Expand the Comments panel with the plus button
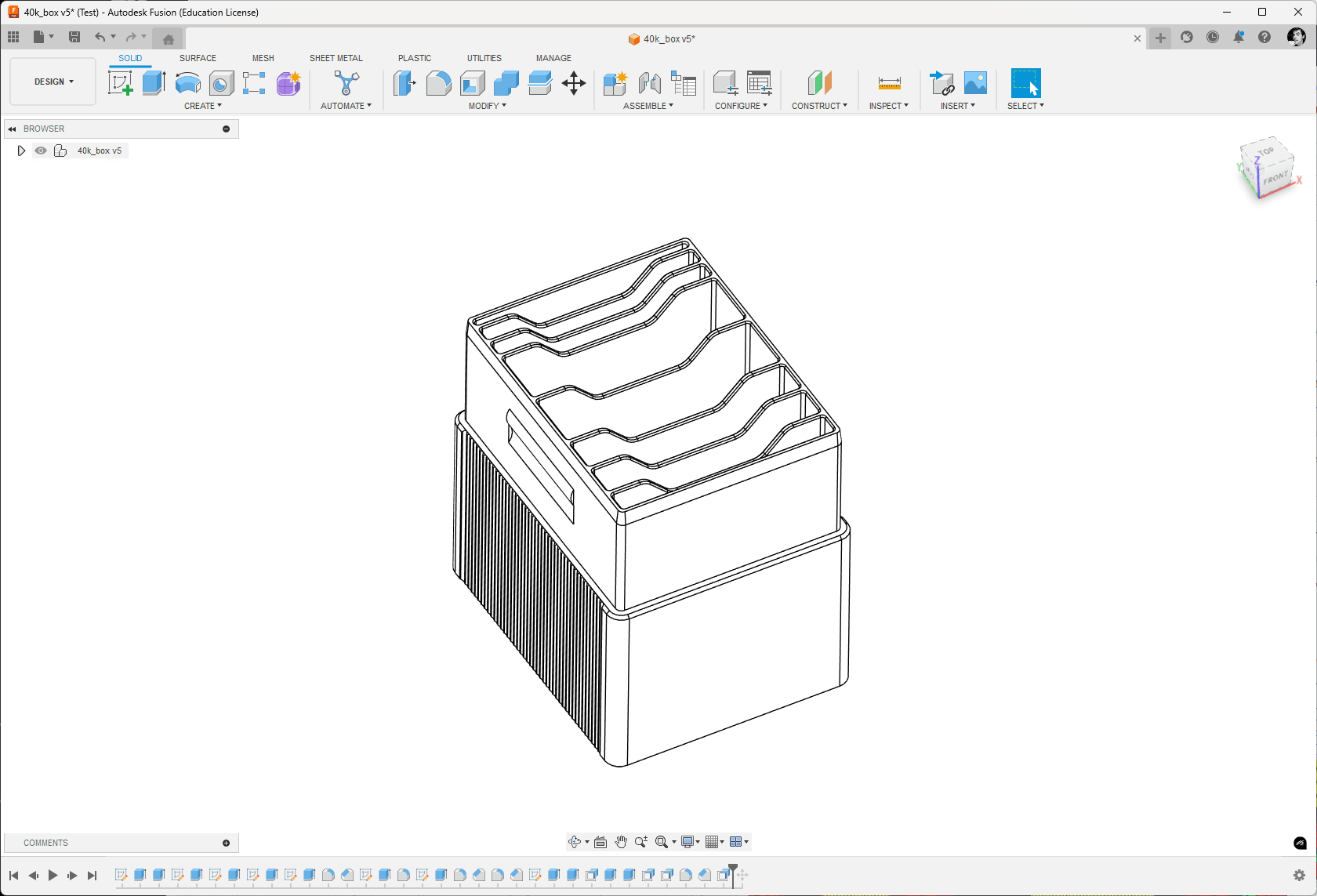The image size is (1317, 896). pos(227,843)
